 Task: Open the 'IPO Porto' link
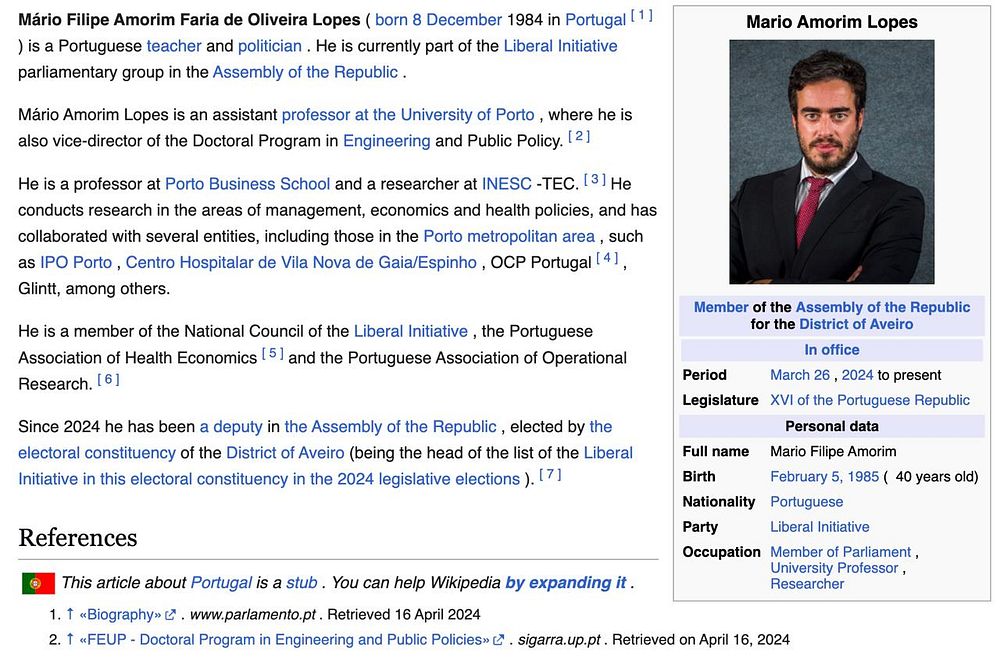(76, 263)
